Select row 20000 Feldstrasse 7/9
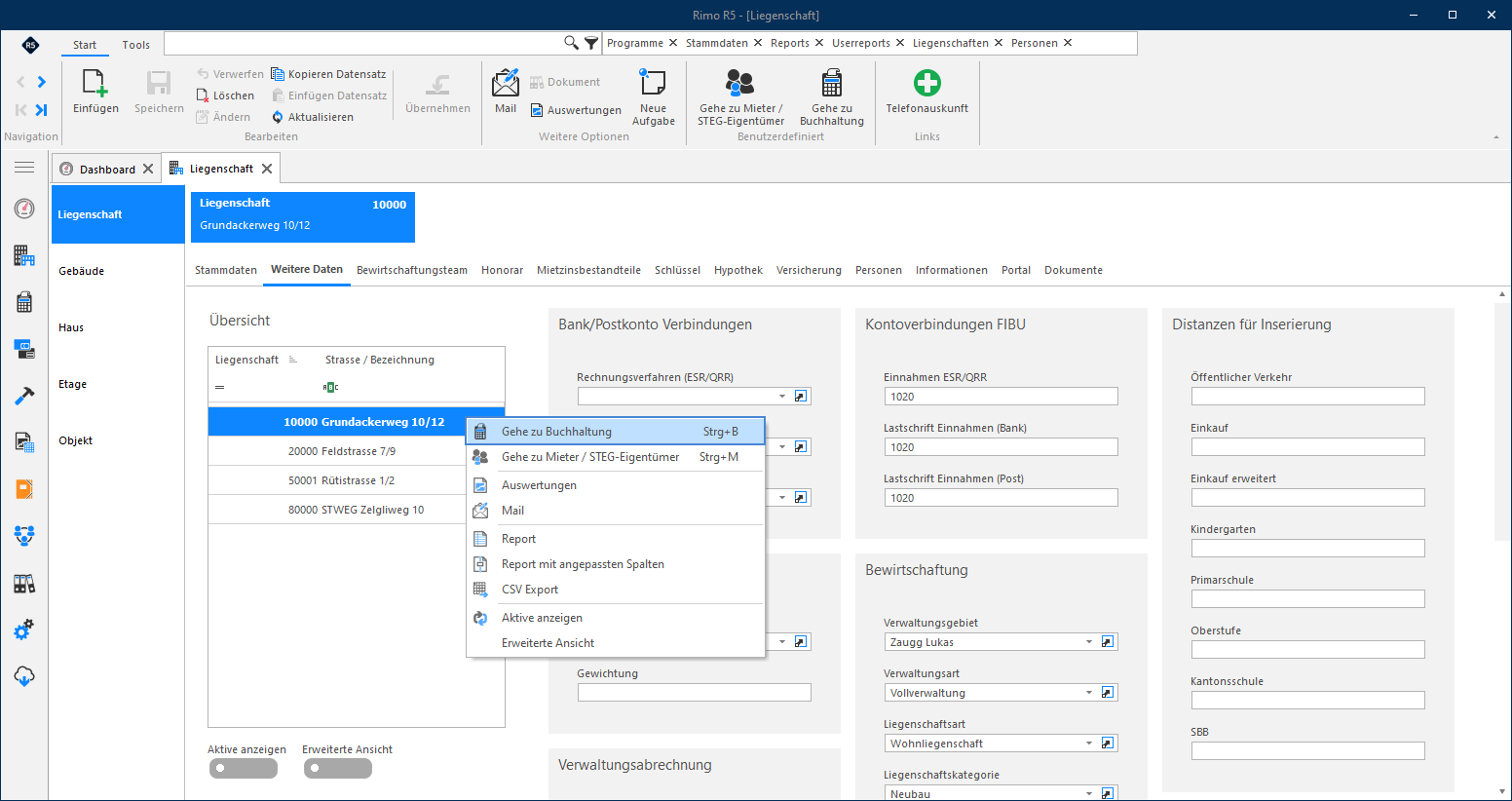 pos(357,451)
